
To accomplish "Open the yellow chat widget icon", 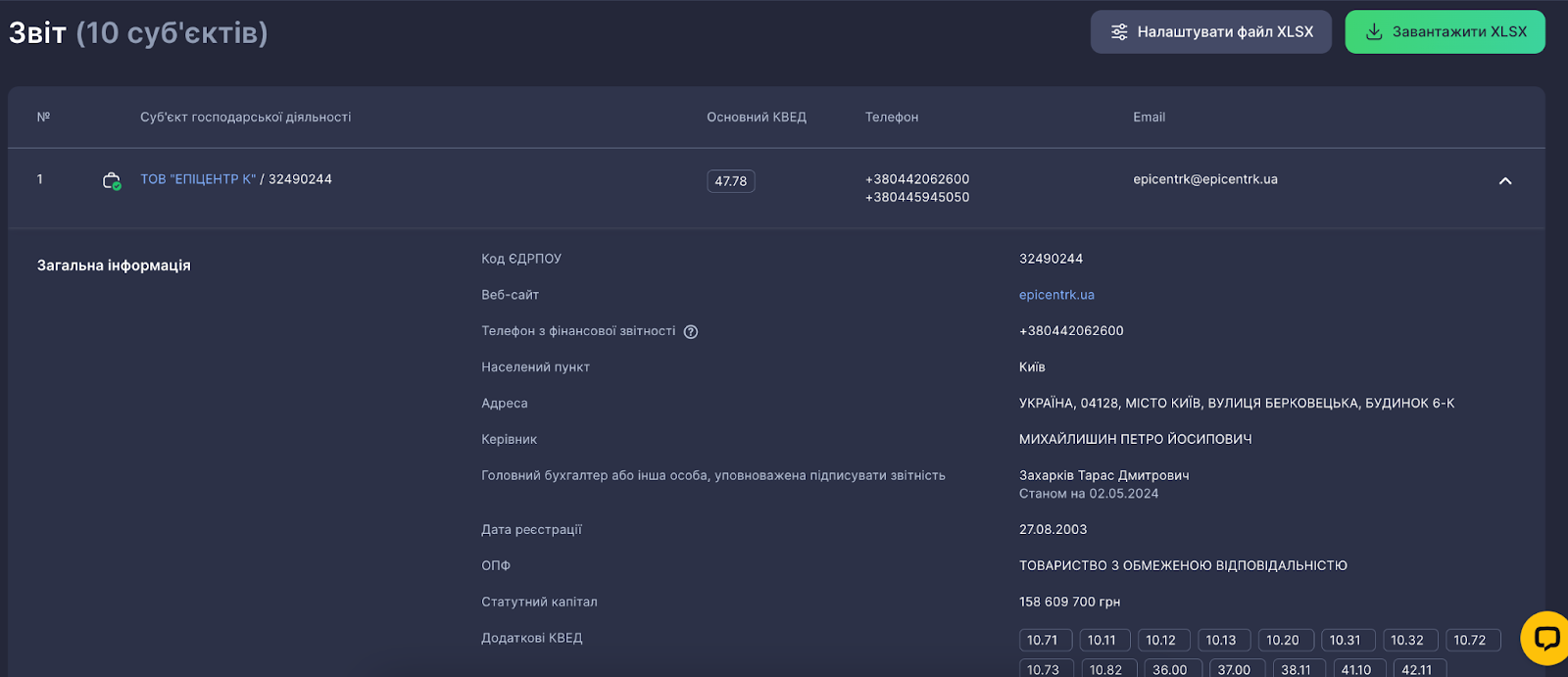I will (x=1545, y=638).
